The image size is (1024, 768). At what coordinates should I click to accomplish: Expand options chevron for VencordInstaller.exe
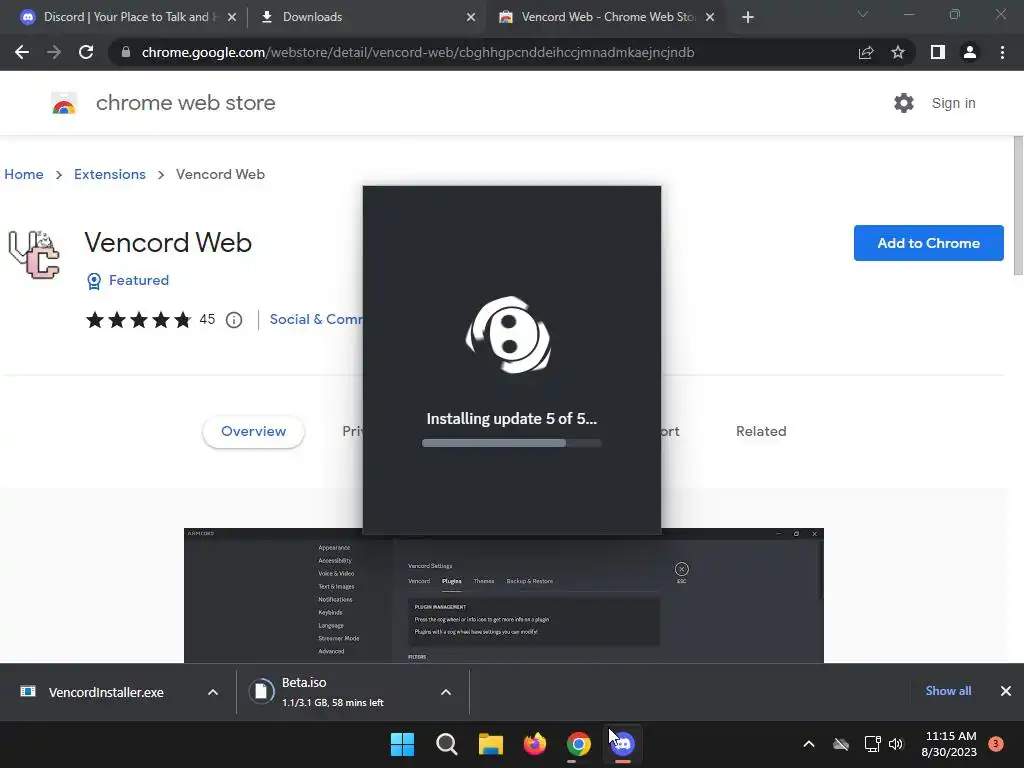(213, 692)
